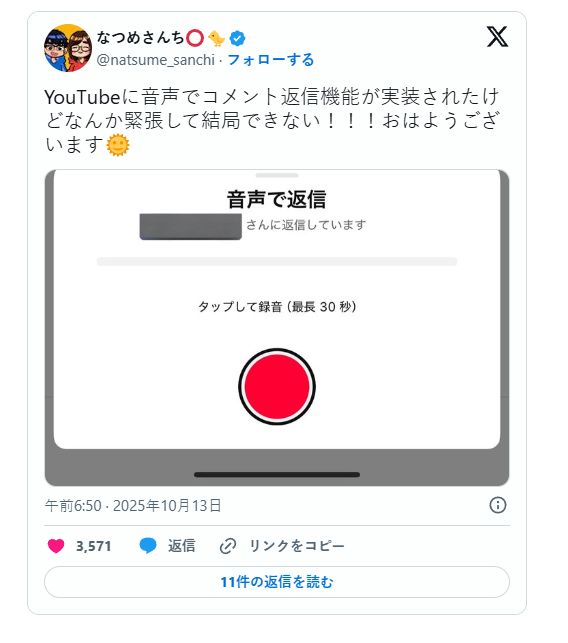Click the blue reply bubble icon
Image resolution: width=568 pixels, height=643 pixels.
pyautogui.click(x=148, y=546)
